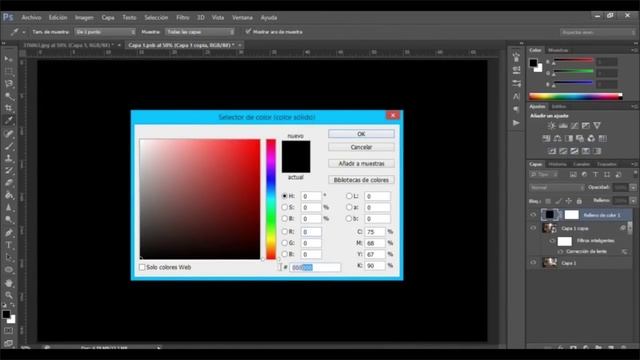
Task: Filter layers by type layers icon
Action: coord(596,175)
